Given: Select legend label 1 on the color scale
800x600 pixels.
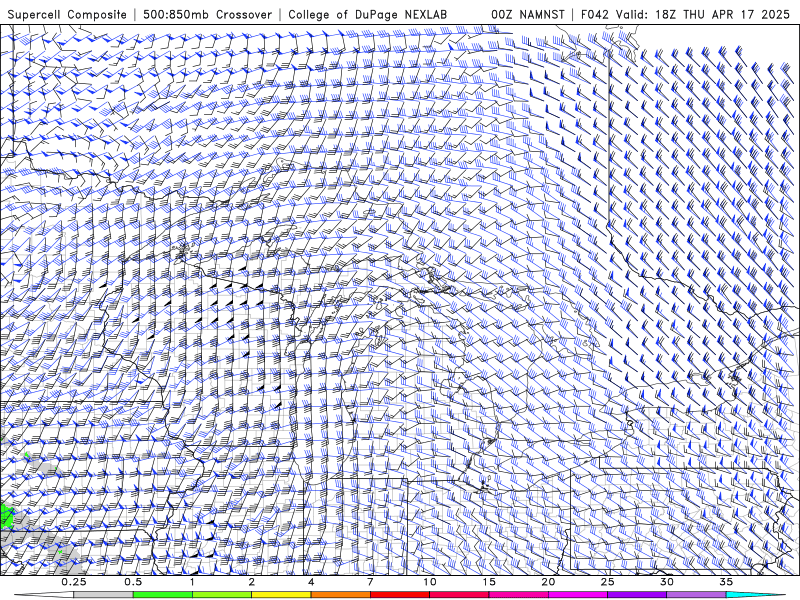Looking at the screenshot, I should point(192,582).
